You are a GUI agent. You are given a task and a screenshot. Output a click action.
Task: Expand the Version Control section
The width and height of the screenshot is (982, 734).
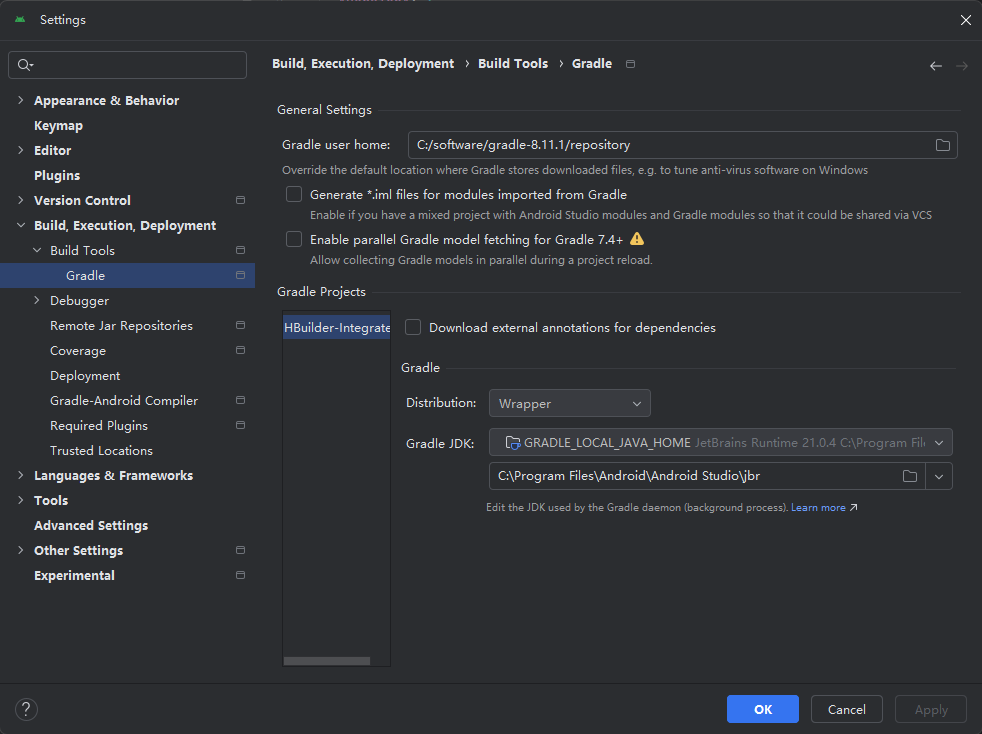21,200
